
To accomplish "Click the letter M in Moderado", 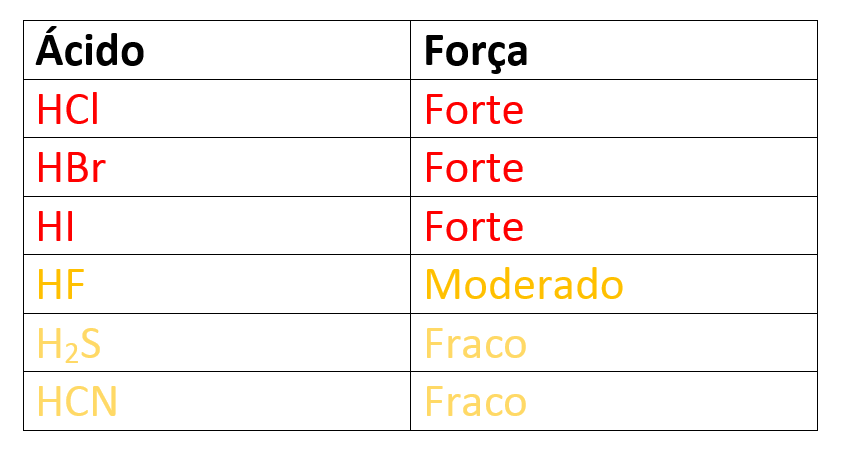I will pyautogui.click(x=443, y=285).
